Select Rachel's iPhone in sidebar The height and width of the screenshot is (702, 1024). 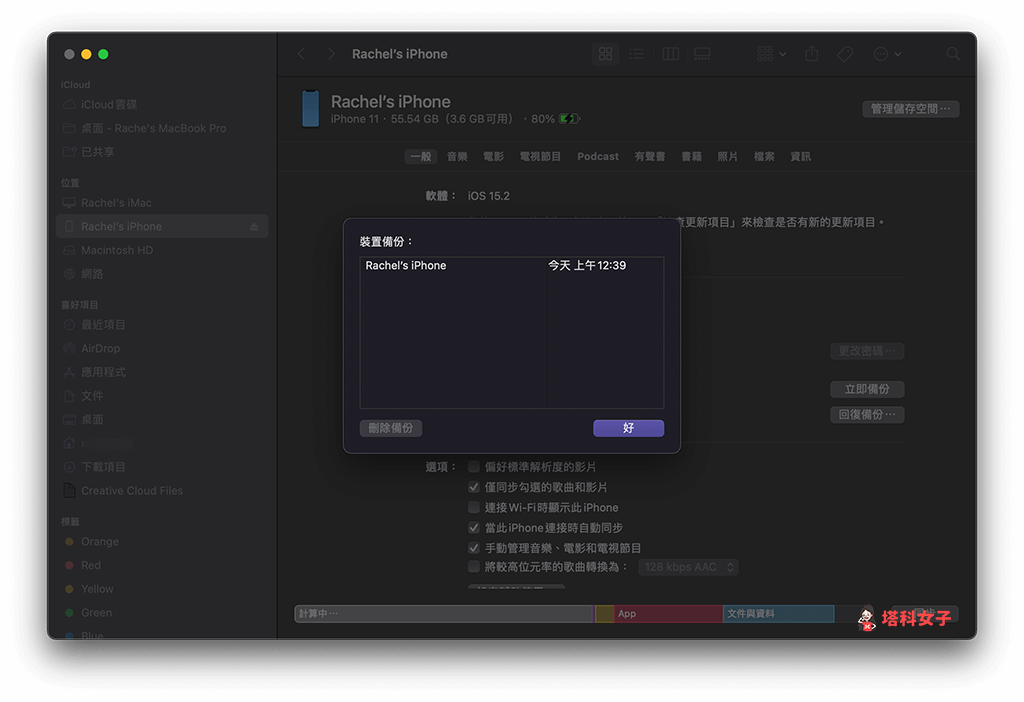pos(162,227)
